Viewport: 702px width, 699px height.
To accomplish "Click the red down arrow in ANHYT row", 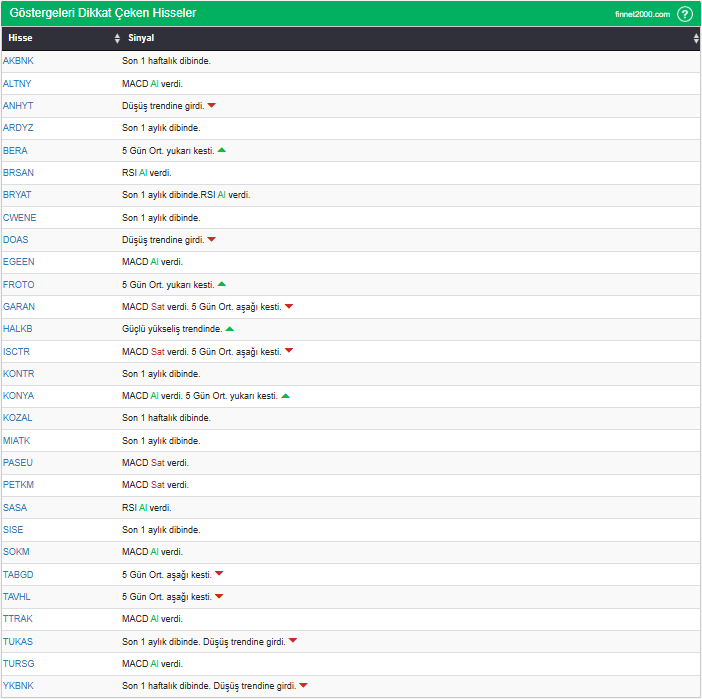I will click(212, 106).
